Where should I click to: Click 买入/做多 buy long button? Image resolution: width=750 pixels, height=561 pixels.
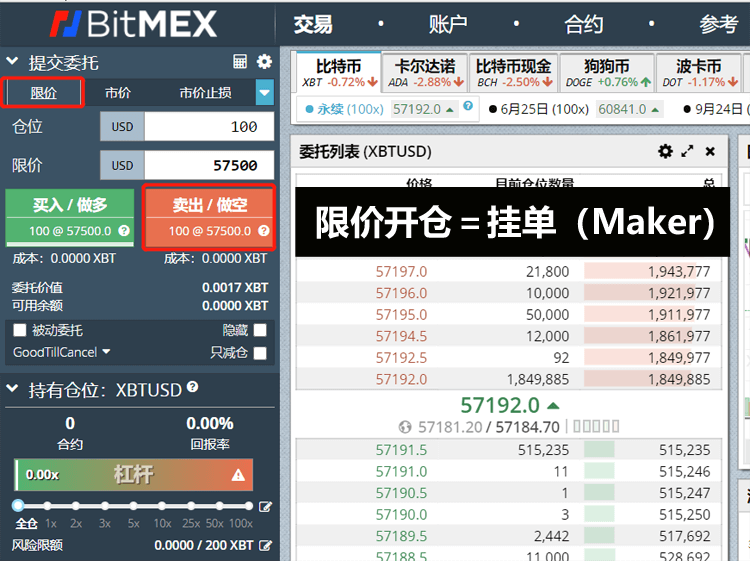[x=70, y=217]
